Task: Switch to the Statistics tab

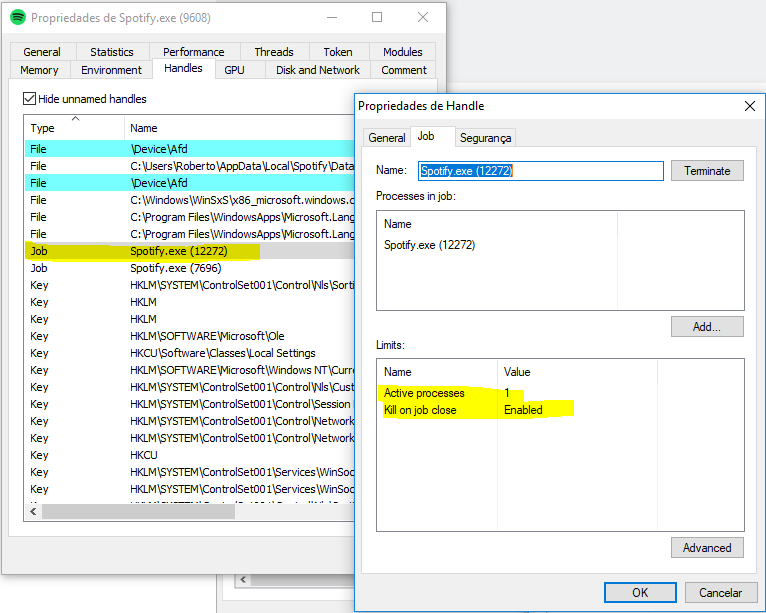Action: pos(112,52)
